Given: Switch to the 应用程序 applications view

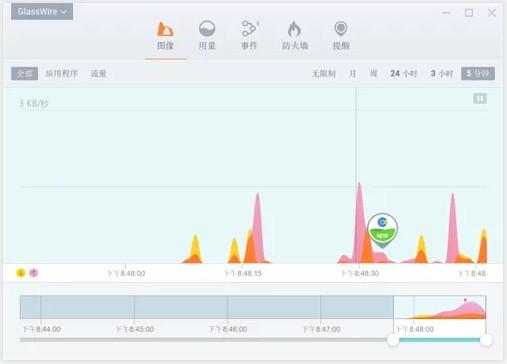Looking at the screenshot, I should click(x=62, y=74).
